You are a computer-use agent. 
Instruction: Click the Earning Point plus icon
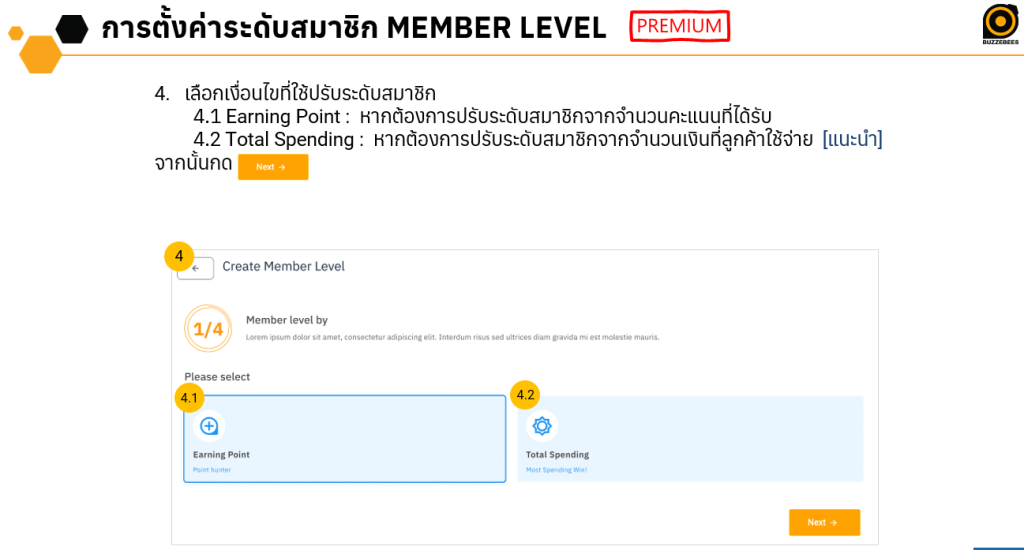click(x=209, y=426)
